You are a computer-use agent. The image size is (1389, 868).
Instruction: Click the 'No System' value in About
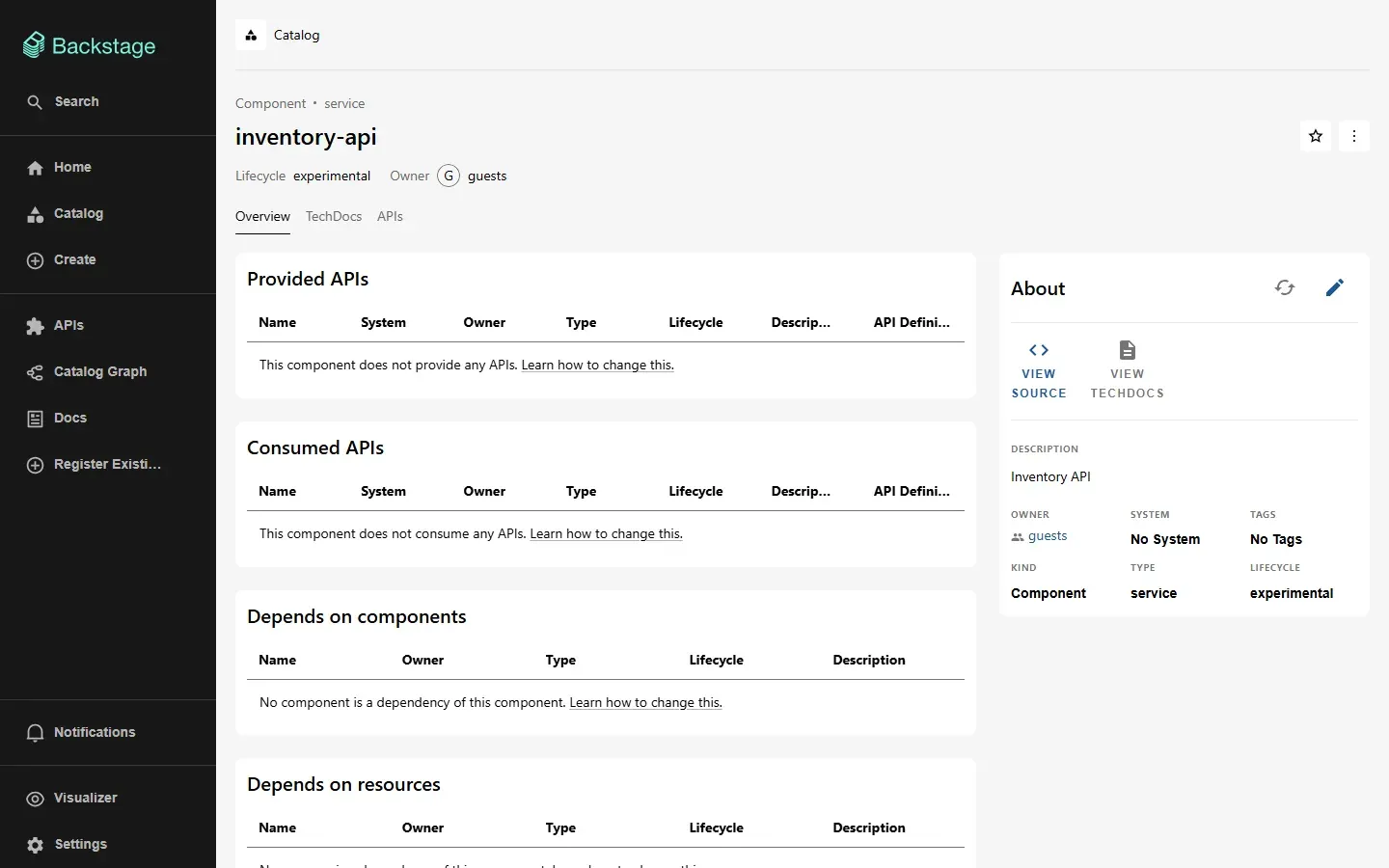pyautogui.click(x=1165, y=539)
